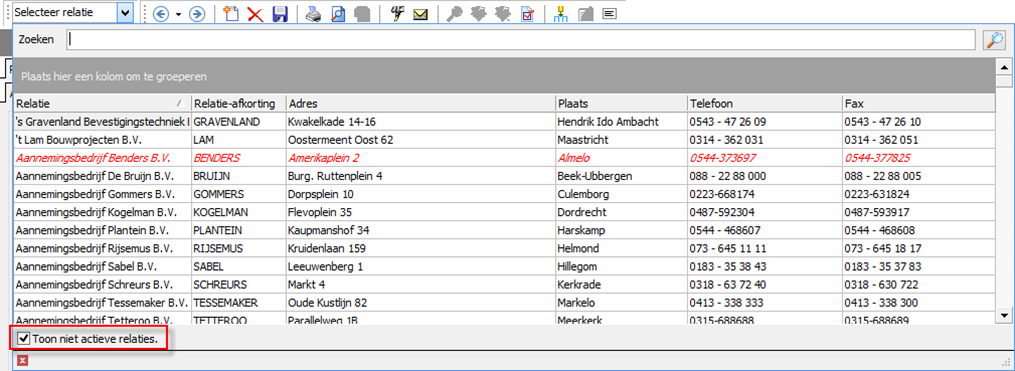This screenshot has height=371, width=1015.
Task: Click the forward navigation arrow icon
Action: coord(197,14)
